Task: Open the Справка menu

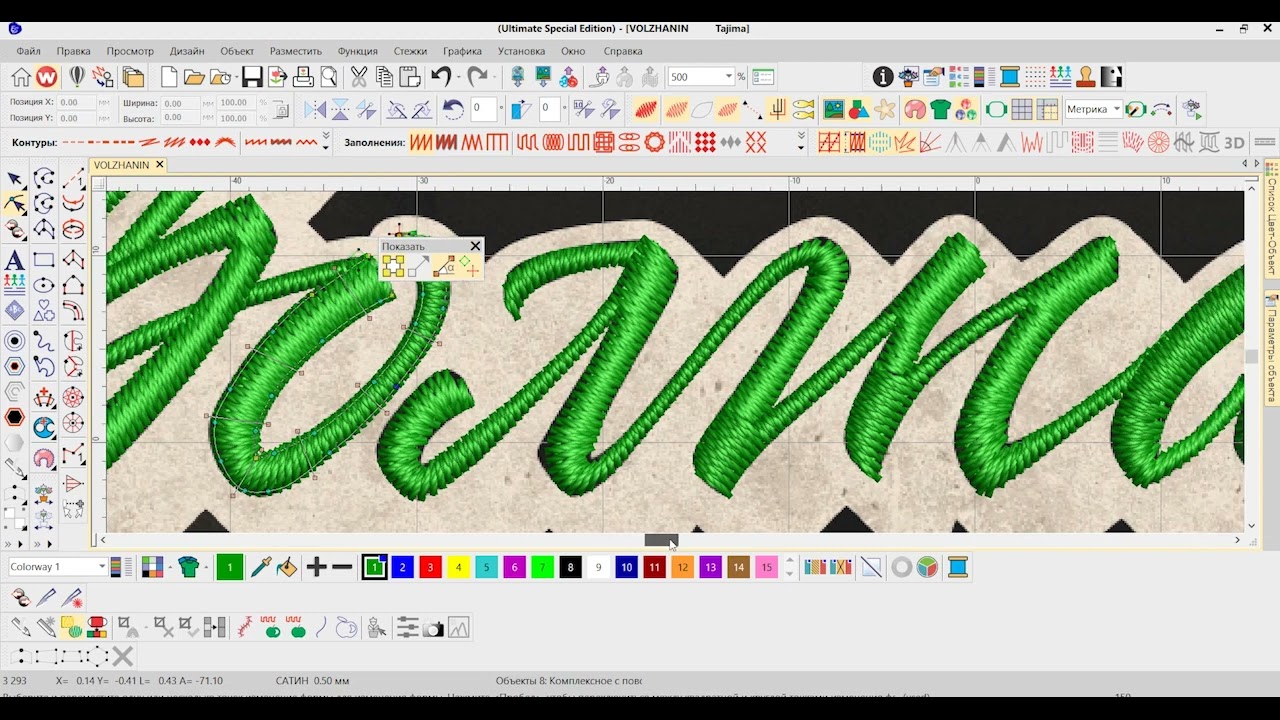Action: point(623,51)
